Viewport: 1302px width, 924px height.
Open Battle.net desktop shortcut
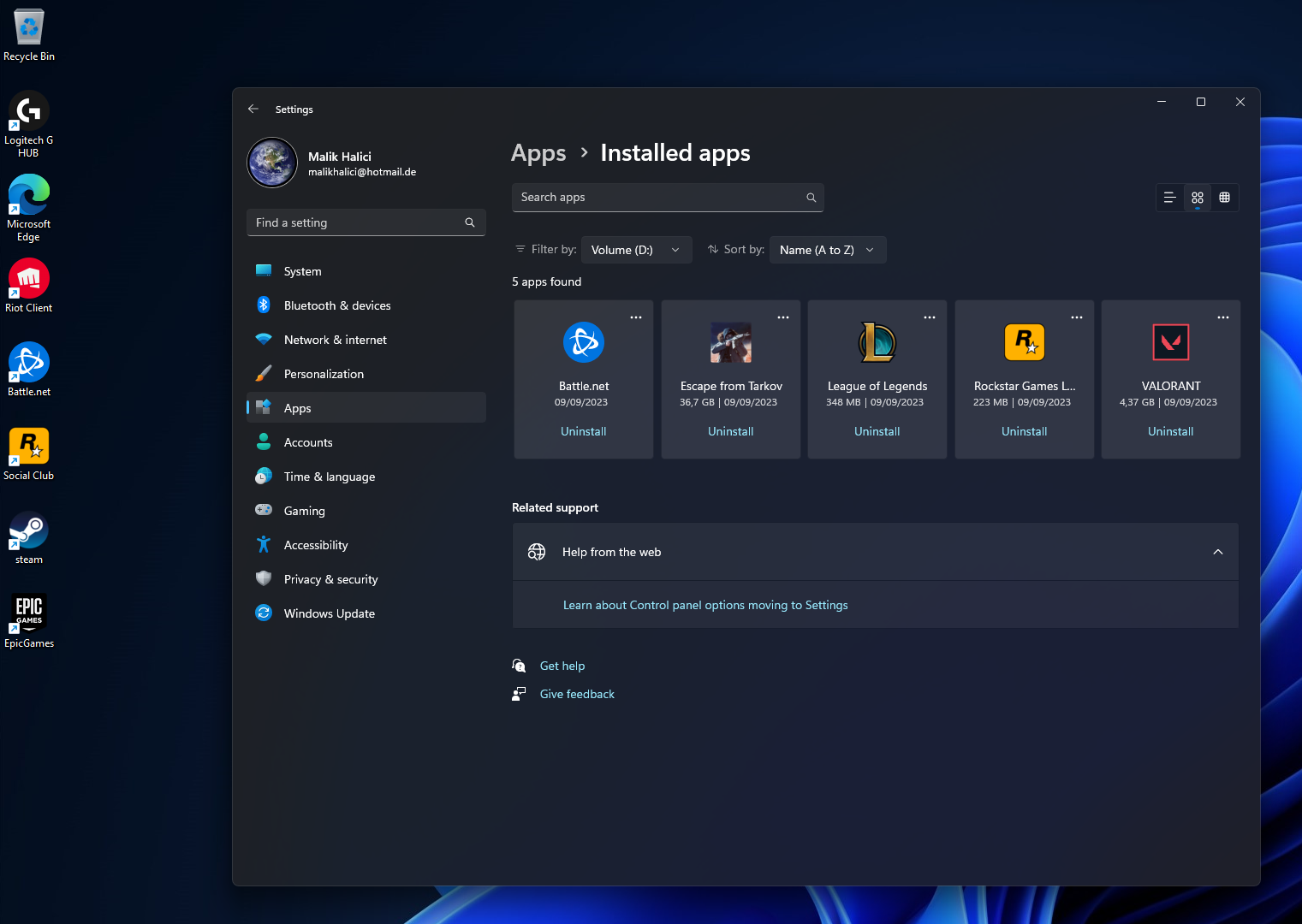[29, 370]
